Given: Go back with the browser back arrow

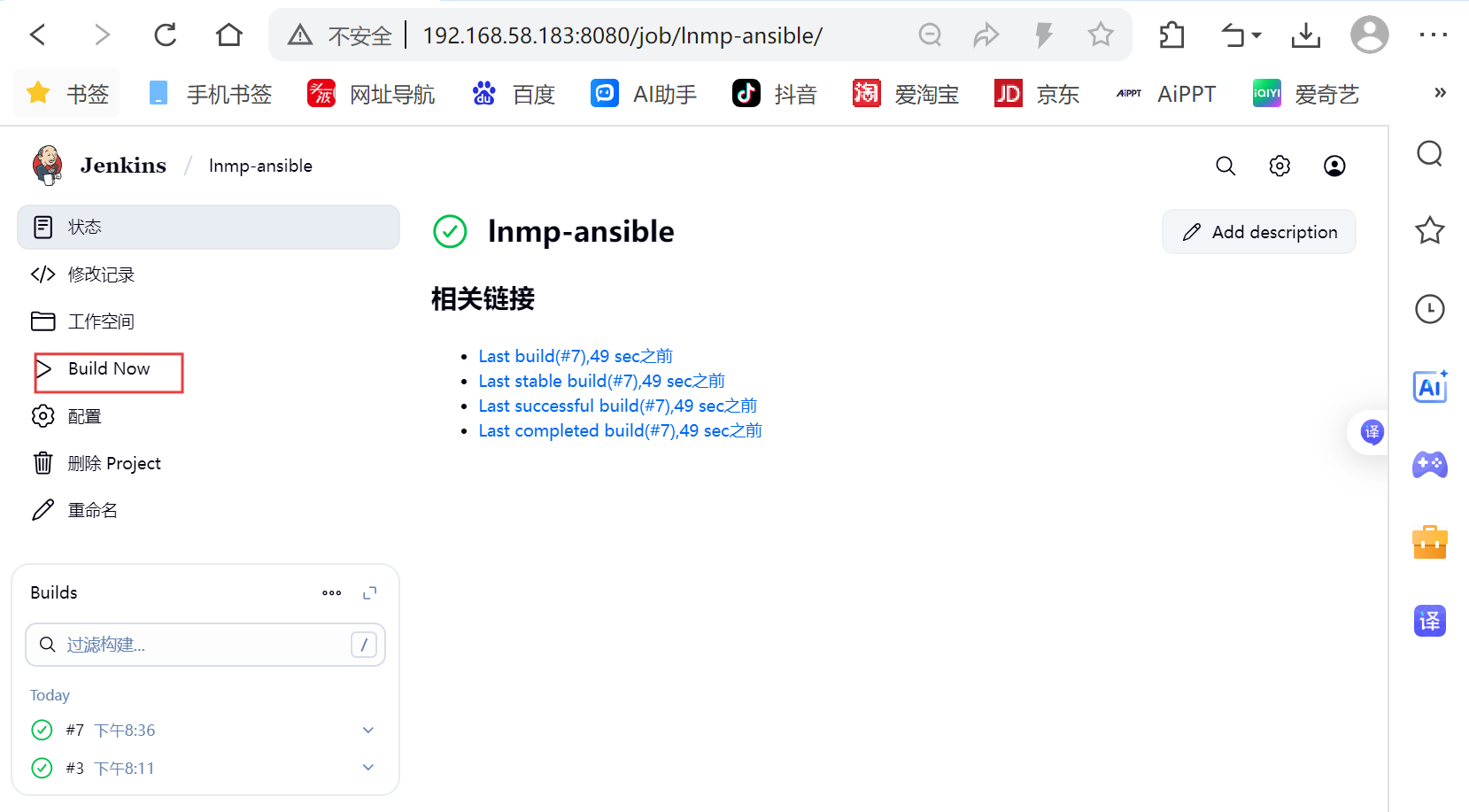Looking at the screenshot, I should 37,35.
